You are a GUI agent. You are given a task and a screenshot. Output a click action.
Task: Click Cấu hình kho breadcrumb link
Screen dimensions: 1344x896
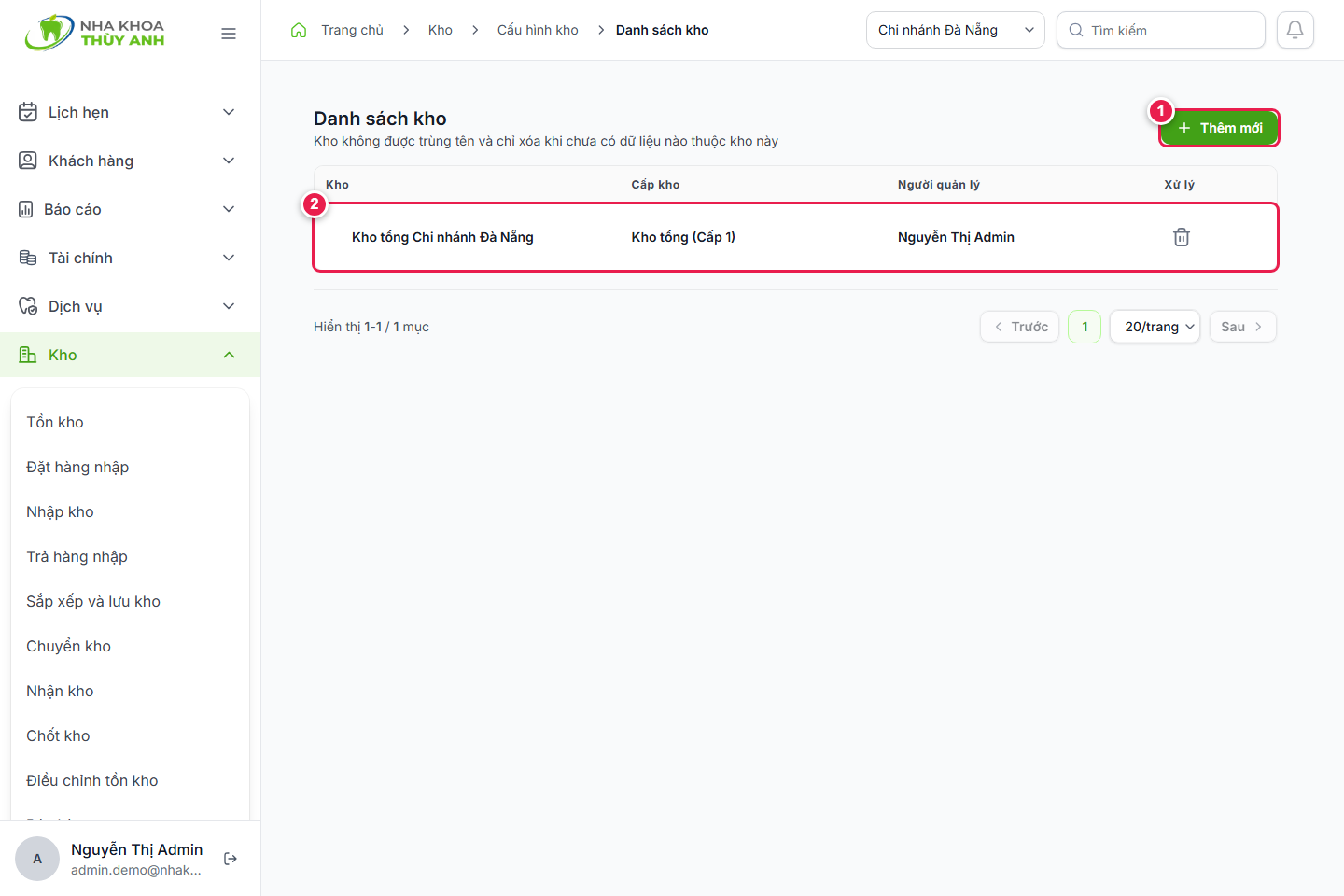coord(538,30)
